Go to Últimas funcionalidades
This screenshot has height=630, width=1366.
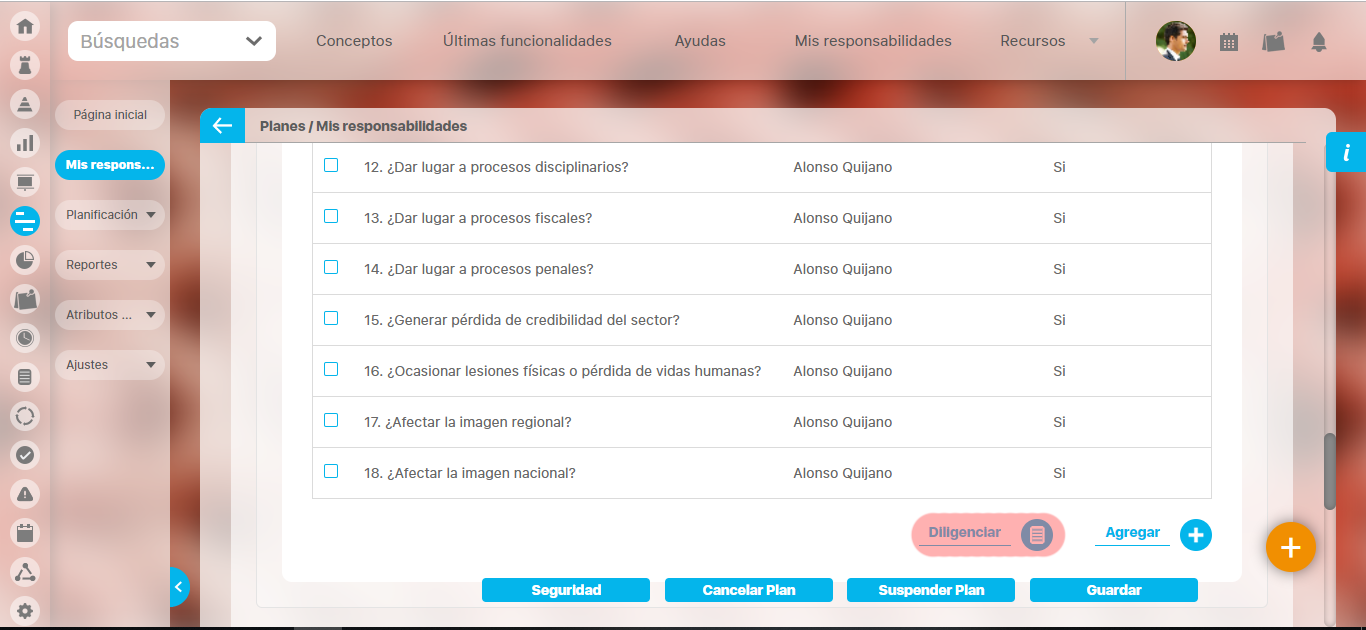click(527, 41)
